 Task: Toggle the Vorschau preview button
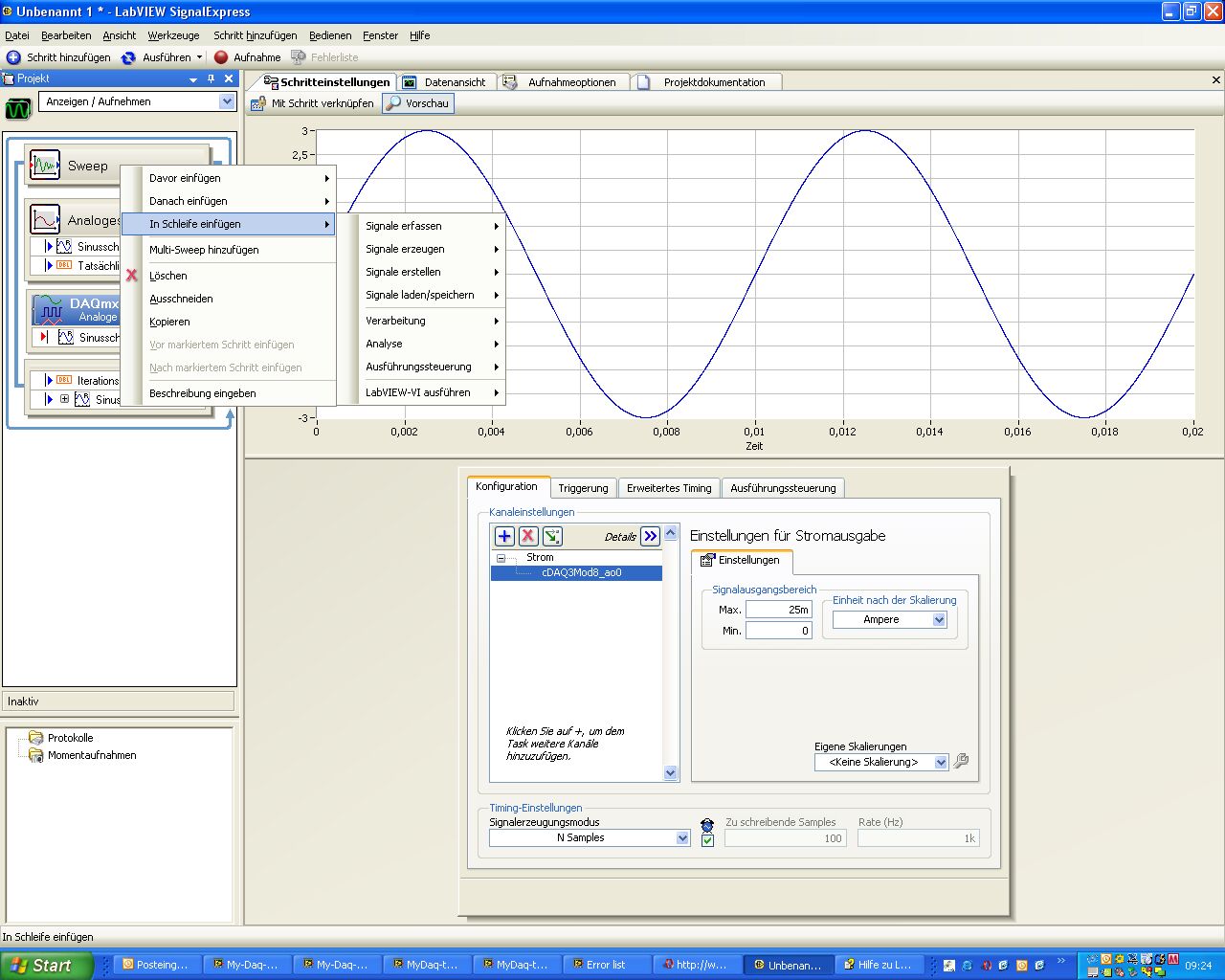click(x=418, y=103)
